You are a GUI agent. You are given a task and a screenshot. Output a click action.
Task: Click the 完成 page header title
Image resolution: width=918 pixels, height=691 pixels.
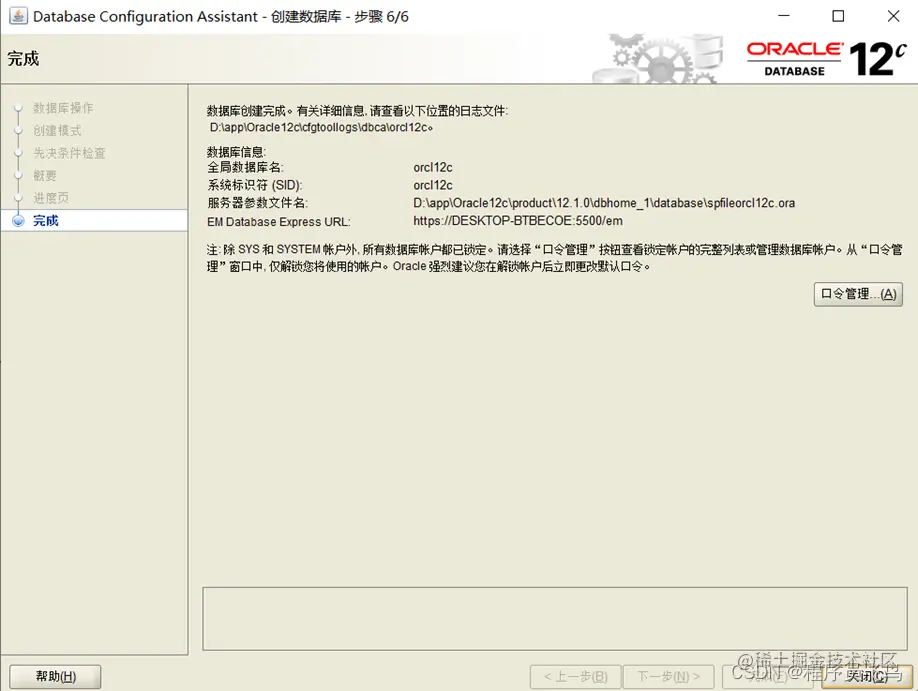tap(23, 59)
